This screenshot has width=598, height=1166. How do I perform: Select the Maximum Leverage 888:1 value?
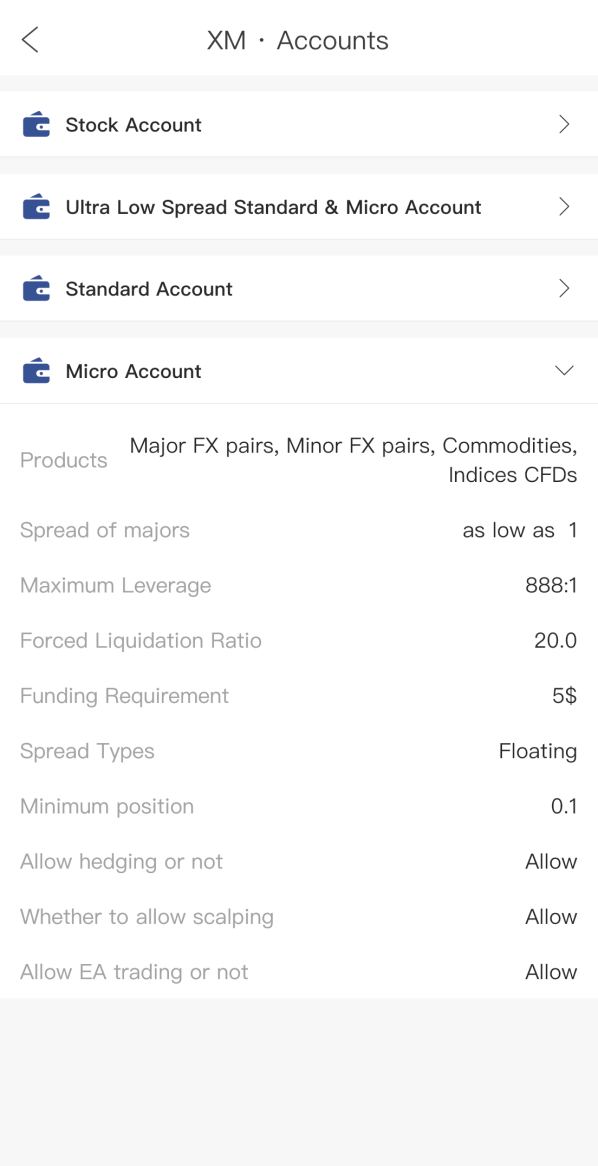[x=550, y=586]
